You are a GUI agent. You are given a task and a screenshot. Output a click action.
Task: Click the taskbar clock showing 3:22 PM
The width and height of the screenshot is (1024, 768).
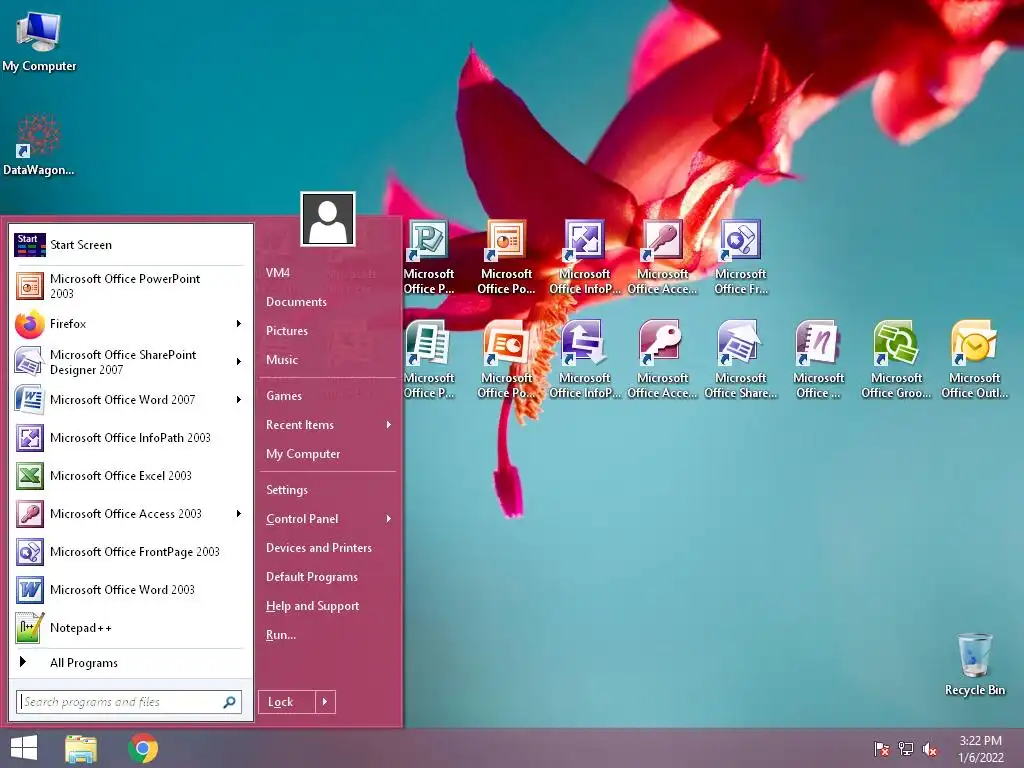click(981, 749)
